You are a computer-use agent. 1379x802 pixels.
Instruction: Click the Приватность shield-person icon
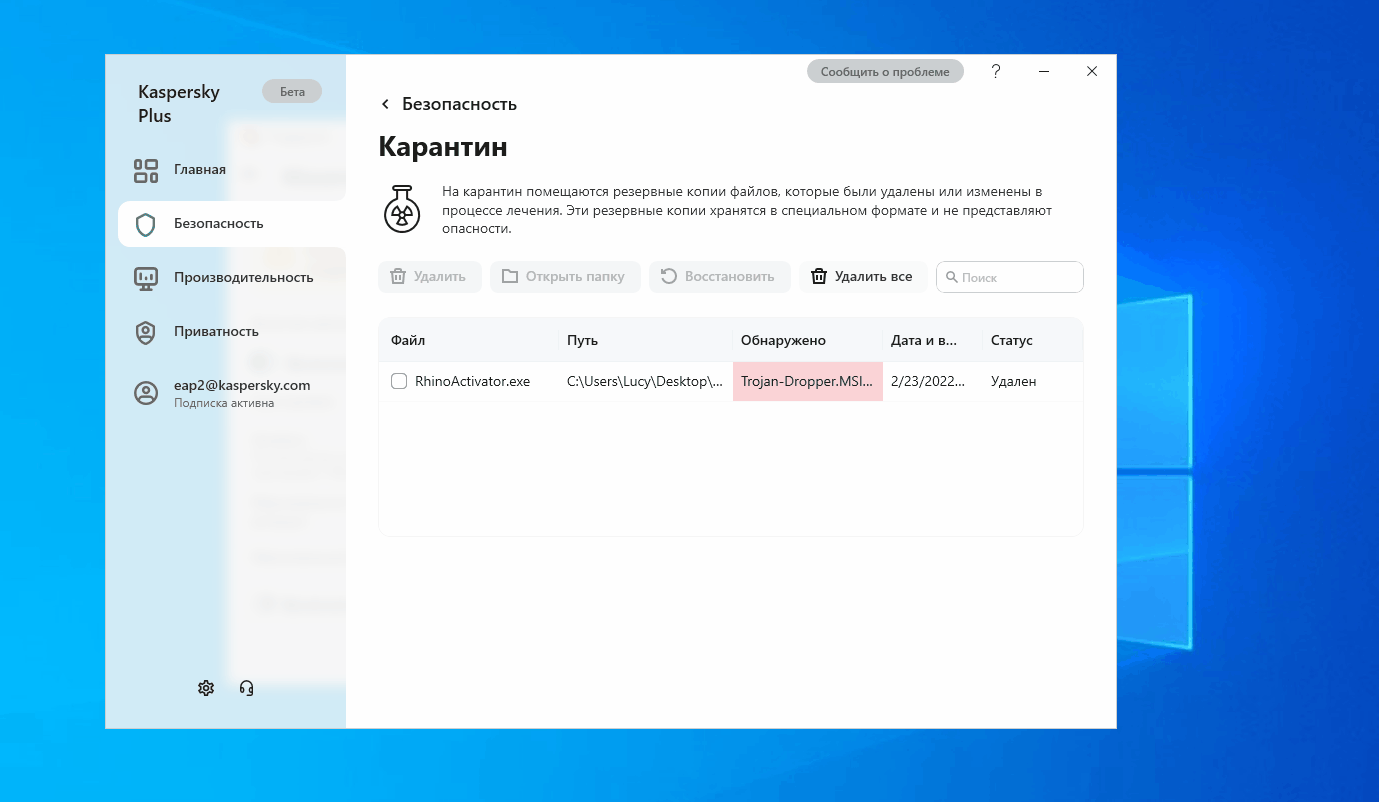click(146, 332)
